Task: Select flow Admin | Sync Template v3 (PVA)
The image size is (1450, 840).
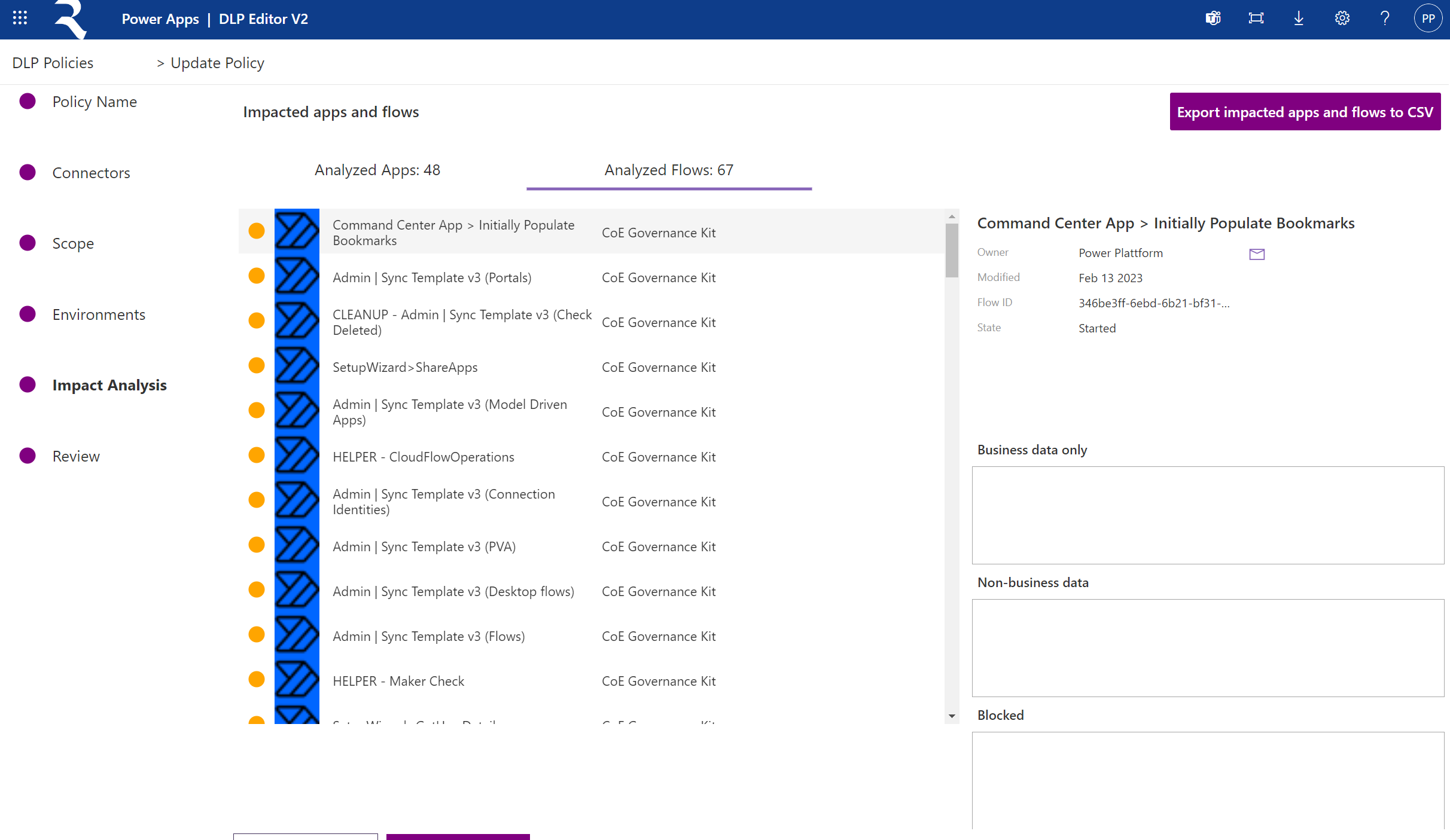Action: point(424,546)
